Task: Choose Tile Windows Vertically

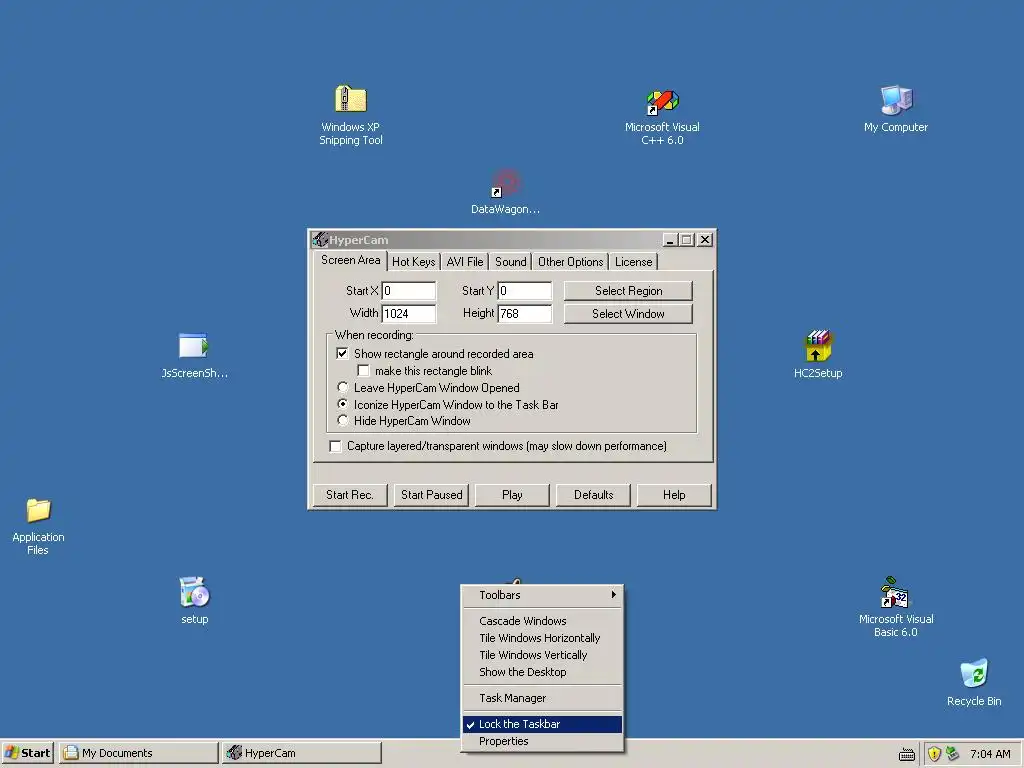Action: [x=542, y=654]
